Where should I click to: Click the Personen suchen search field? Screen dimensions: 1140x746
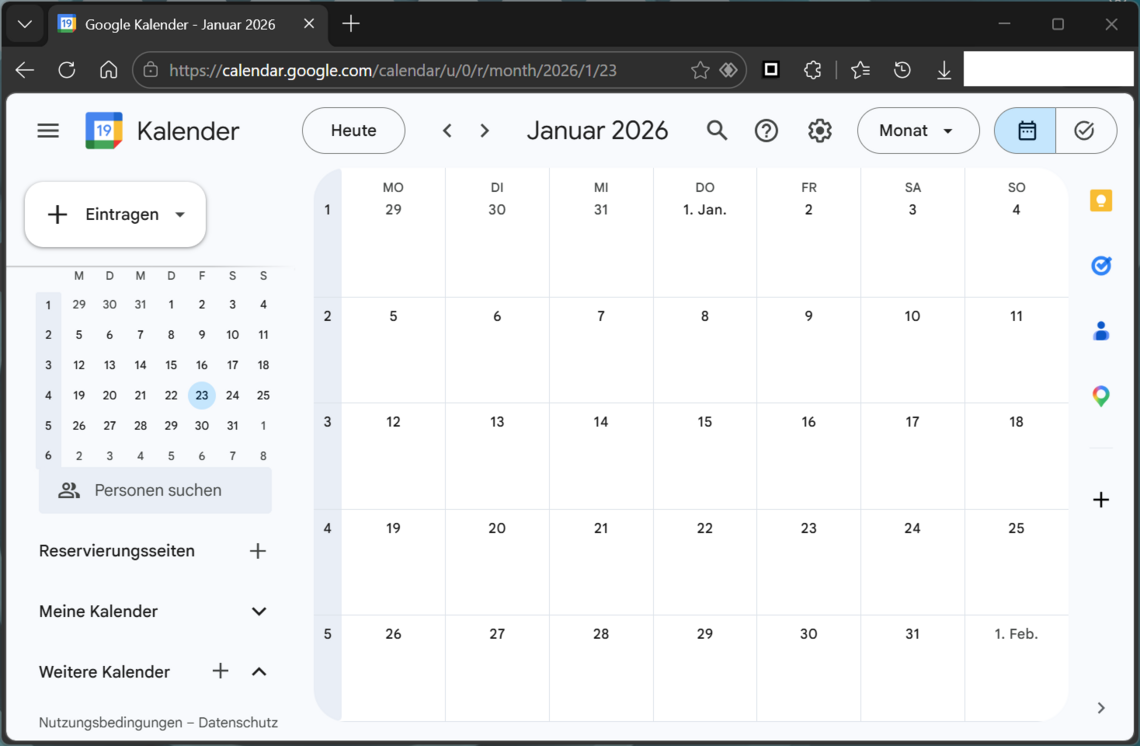(157, 491)
